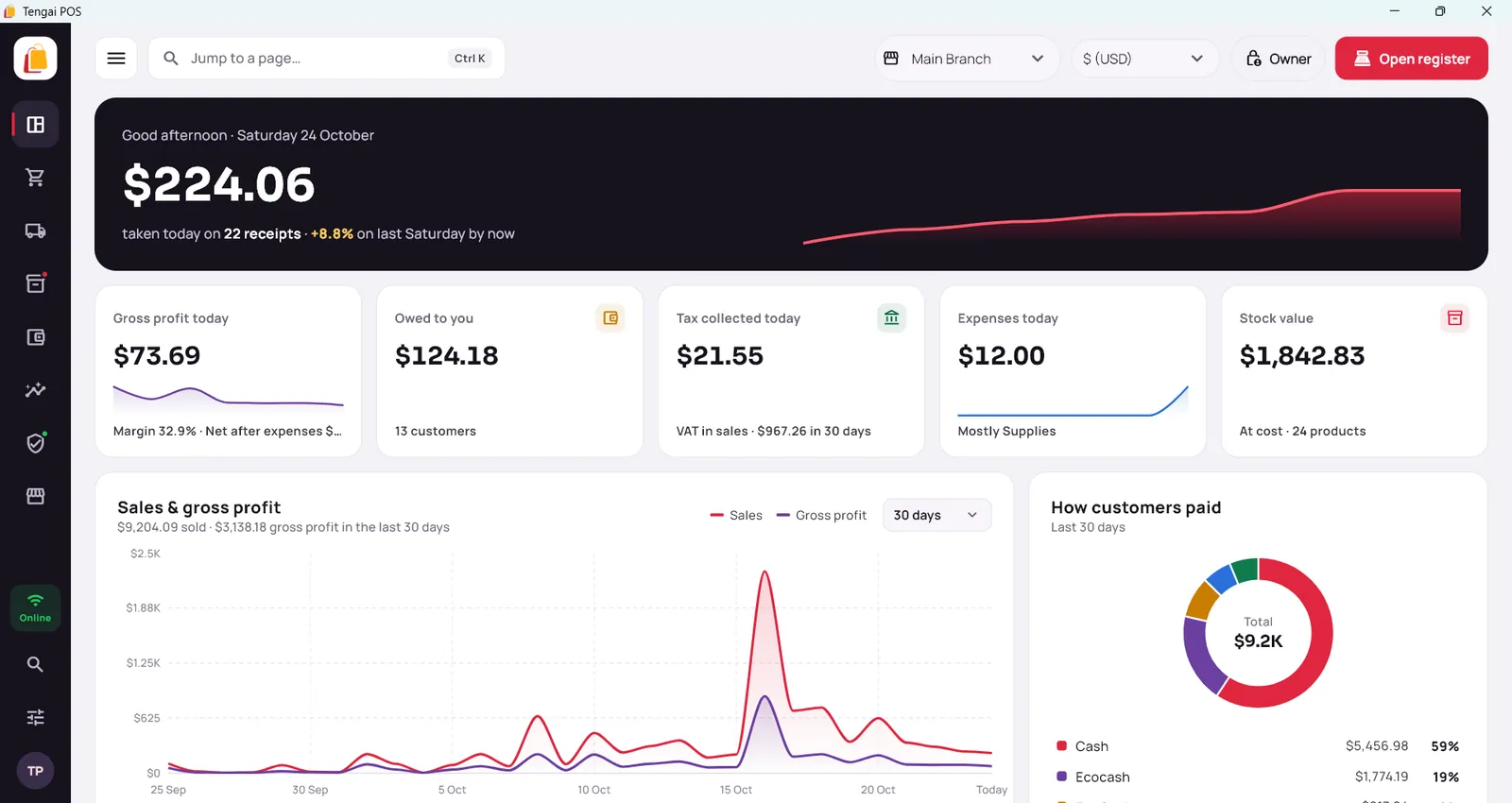Click the 13 customers text
The image size is (1512, 803).
tap(436, 431)
